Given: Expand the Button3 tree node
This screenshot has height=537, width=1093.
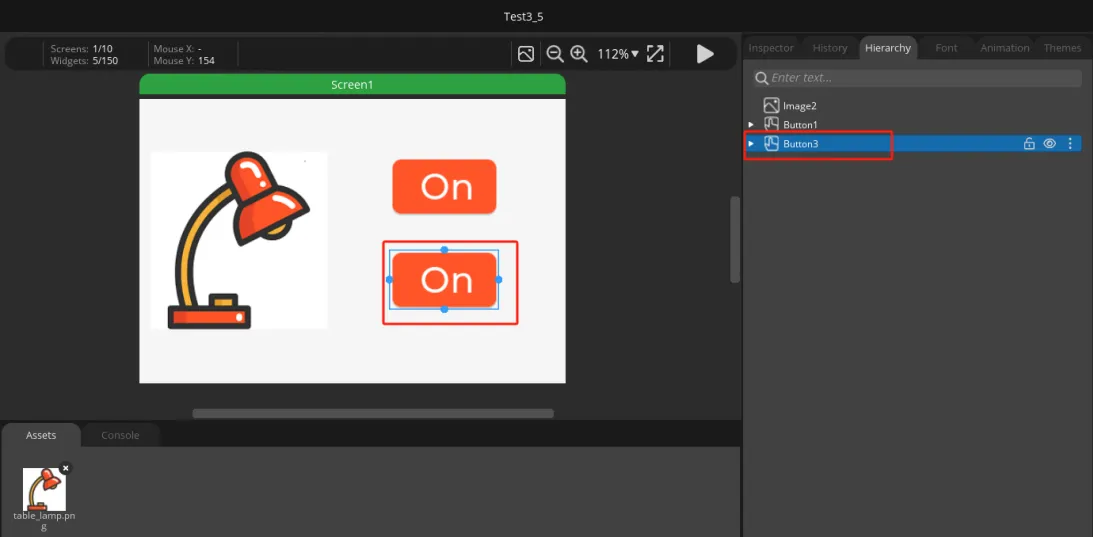Looking at the screenshot, I should pos(751,144).
